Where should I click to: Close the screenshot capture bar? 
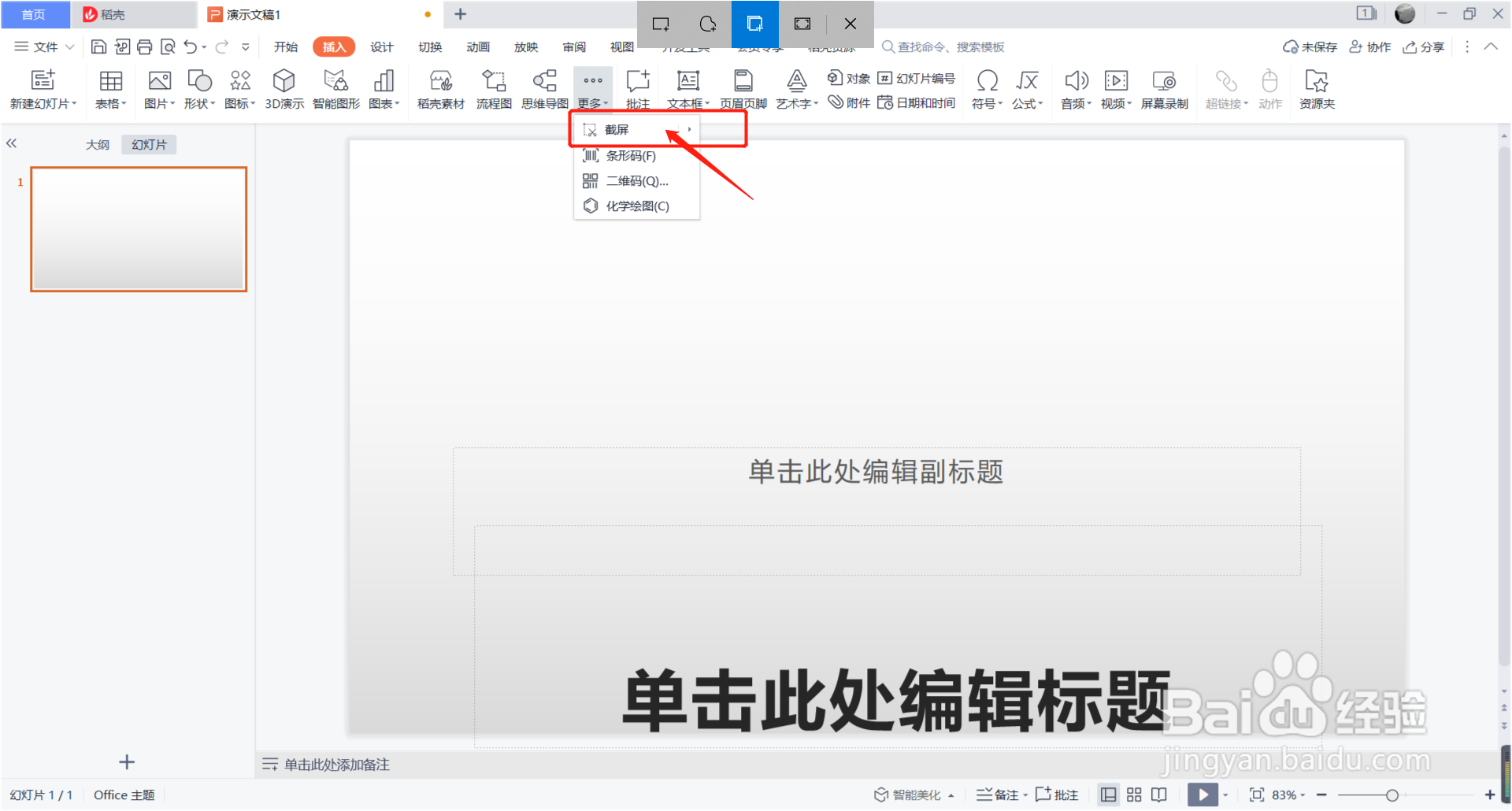pos(850,24)
